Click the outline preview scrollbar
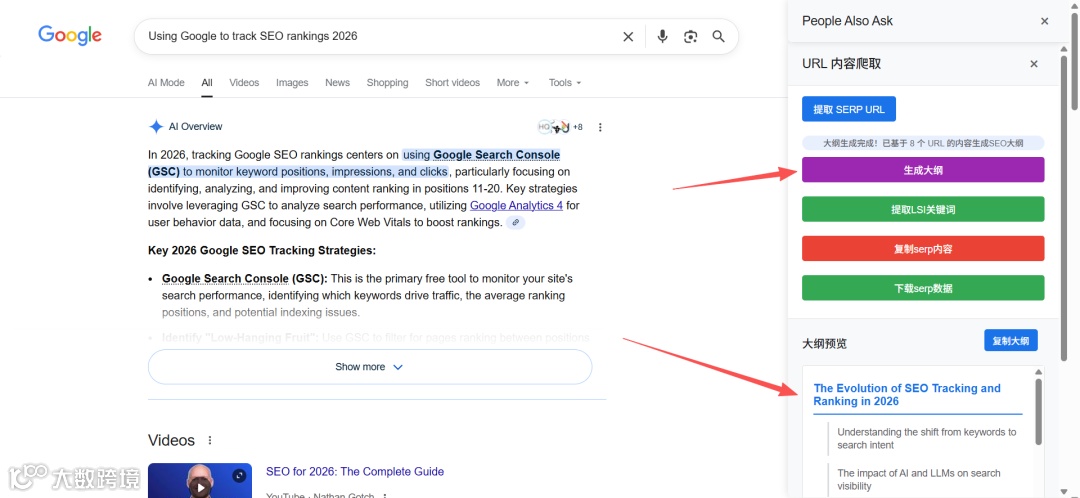1080x498 pixels. tap(1039, 412)
